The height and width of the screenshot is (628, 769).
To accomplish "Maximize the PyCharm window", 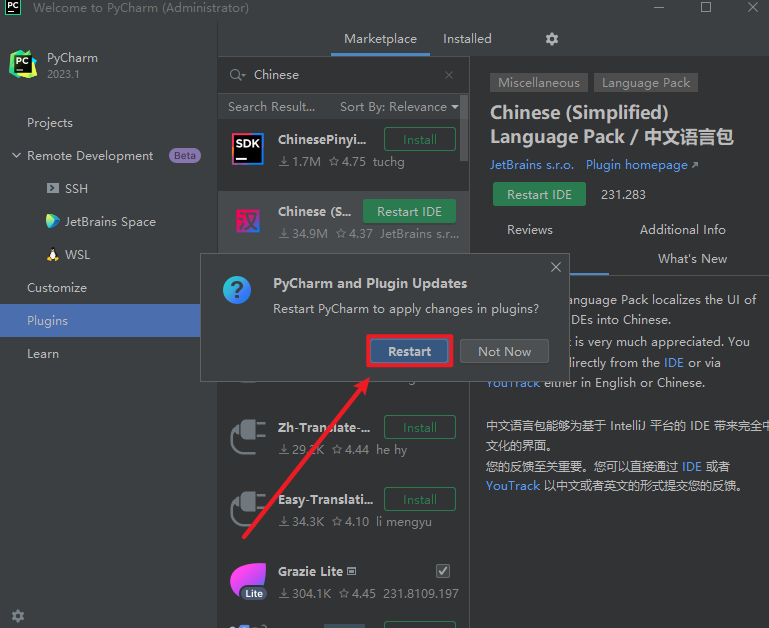I will point(706,7).
